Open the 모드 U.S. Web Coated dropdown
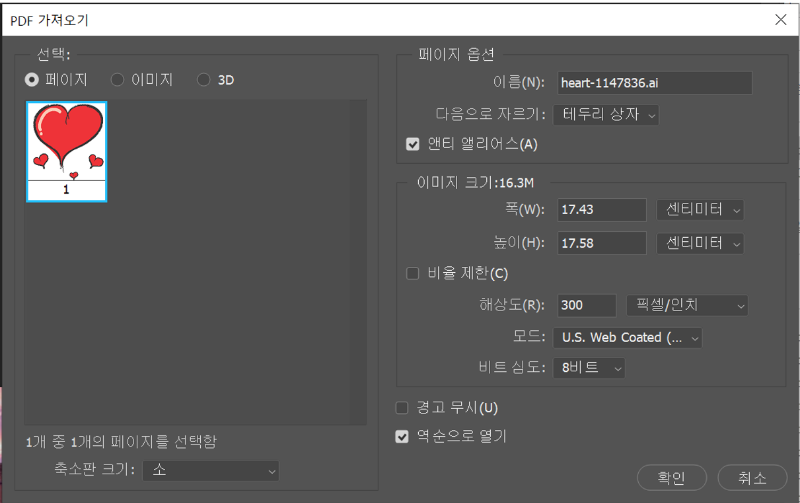This screenshot has height=503, width=800. click(x=628, y=338)
